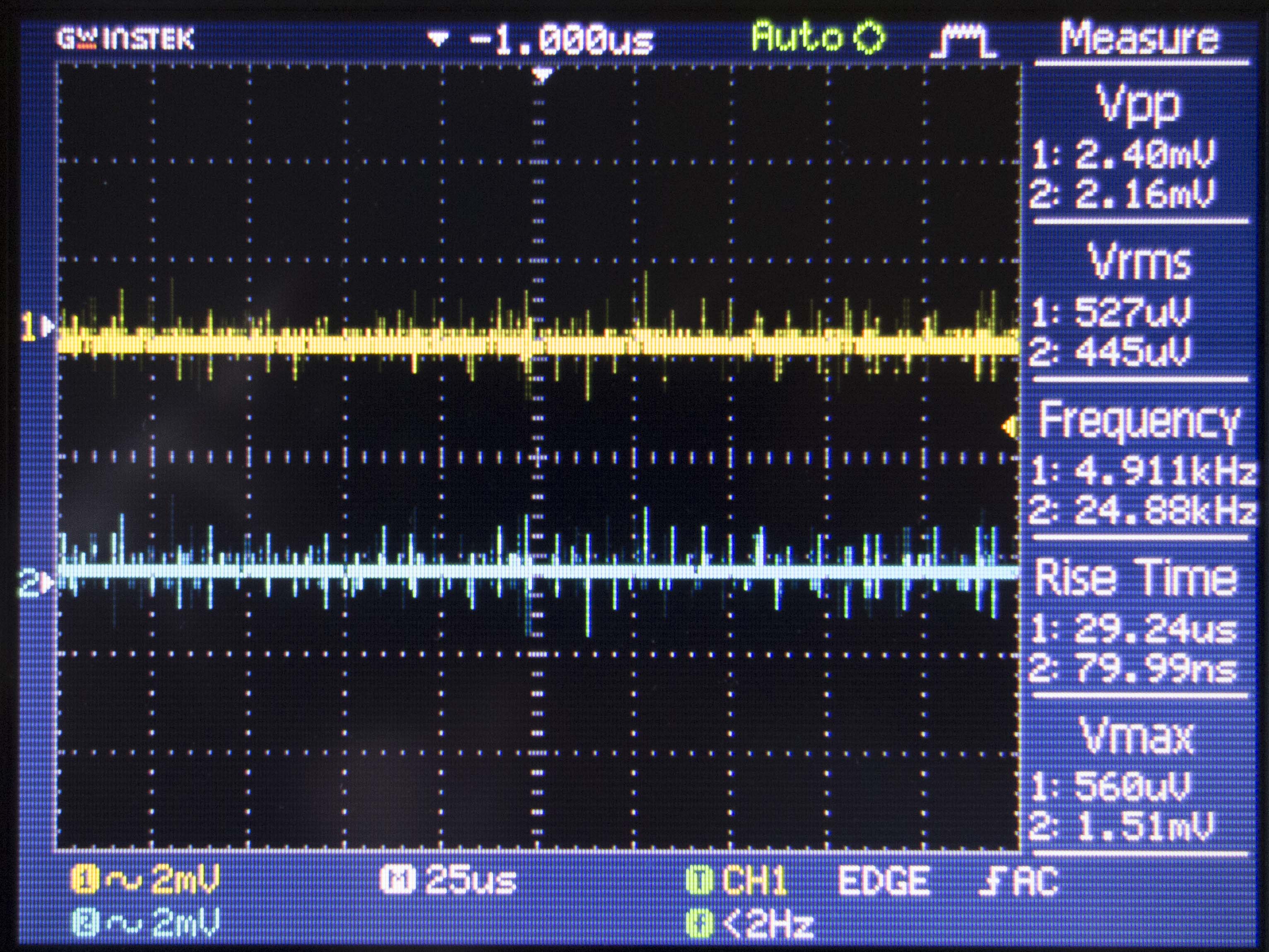Click the 560uV channel 1 Vmax value
The image size is (1269, 952).
pos(1133,786)
